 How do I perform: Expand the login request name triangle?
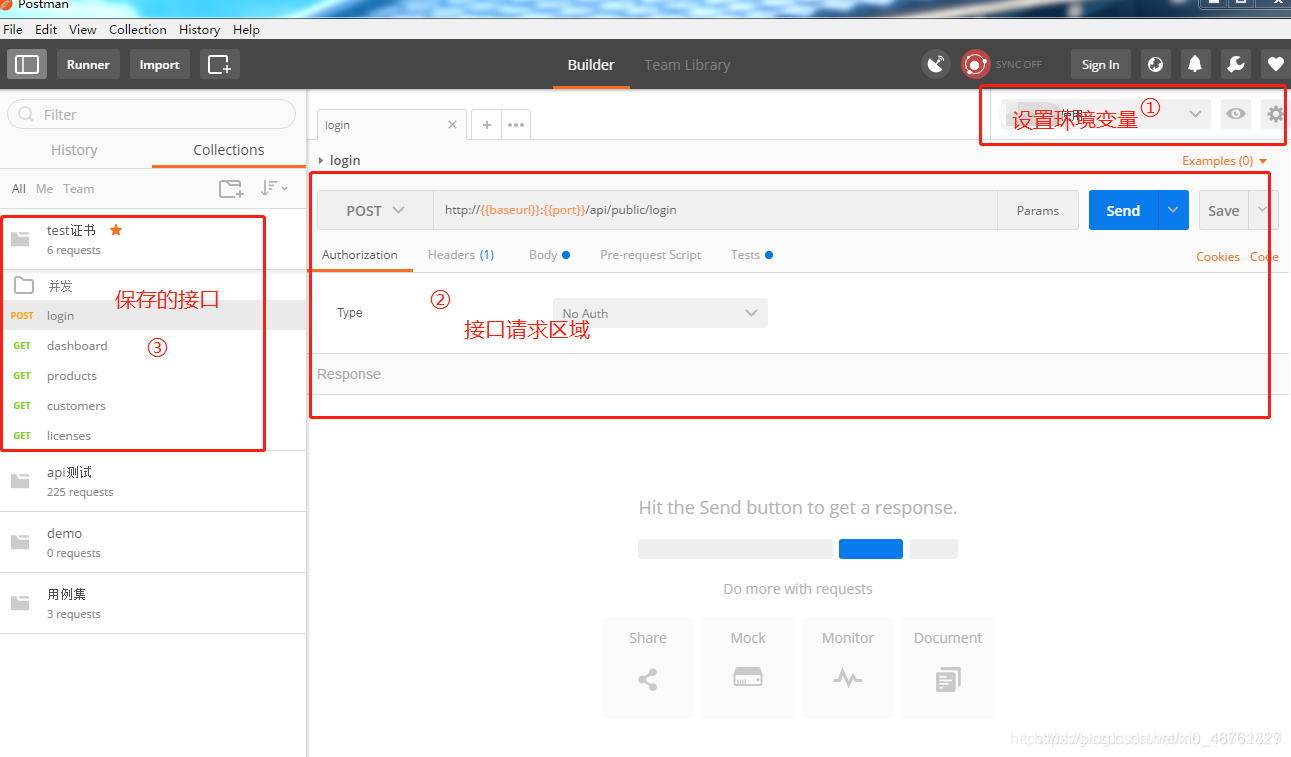point(321,161)
